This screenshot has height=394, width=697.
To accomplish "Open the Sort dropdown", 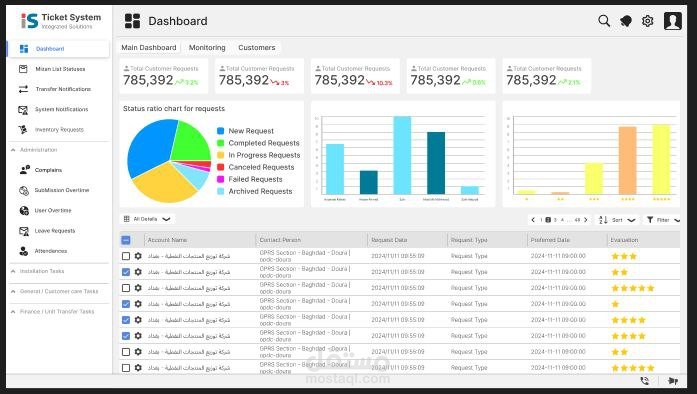I will 617,220.
